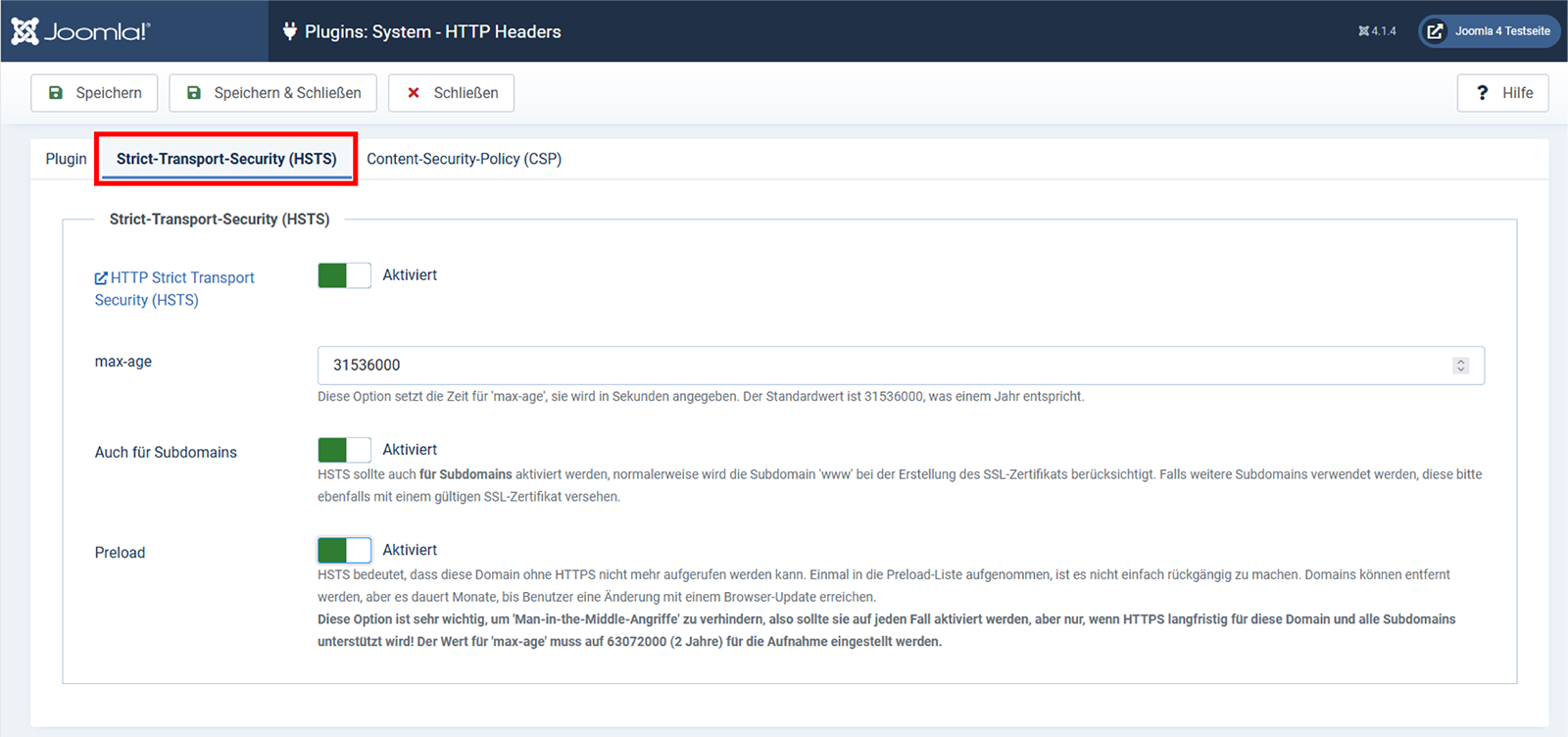Toggle the HTTP Strict Transport Security switch

pos(344,275)
